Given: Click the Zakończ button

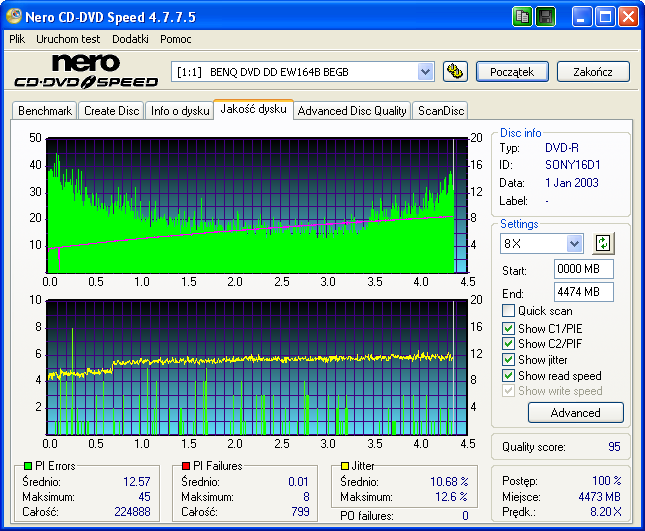Looking at the screenshot, I should pyautogui.click(x=593, y=72).
